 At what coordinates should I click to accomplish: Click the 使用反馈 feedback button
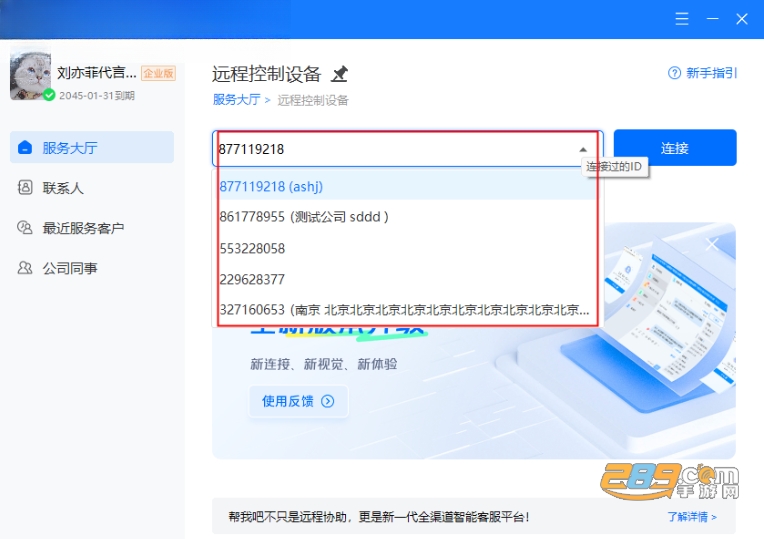pos(298,401)
